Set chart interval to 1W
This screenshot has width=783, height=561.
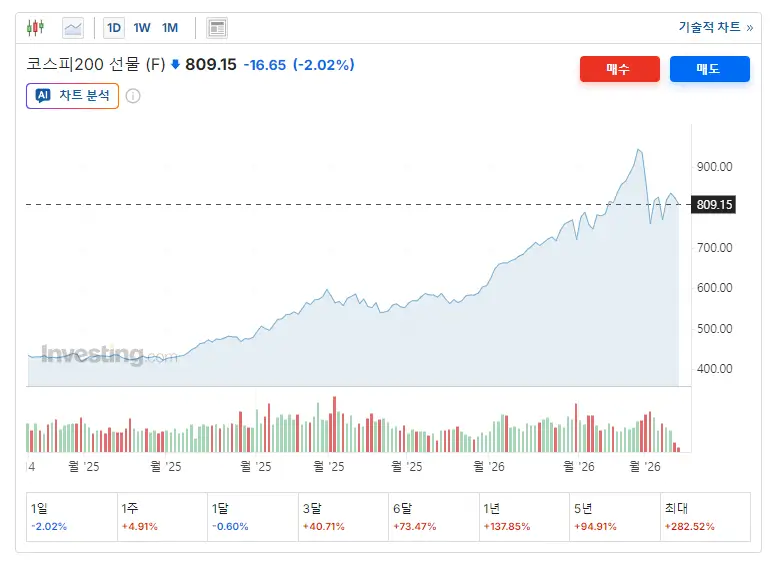coord(142,28)
